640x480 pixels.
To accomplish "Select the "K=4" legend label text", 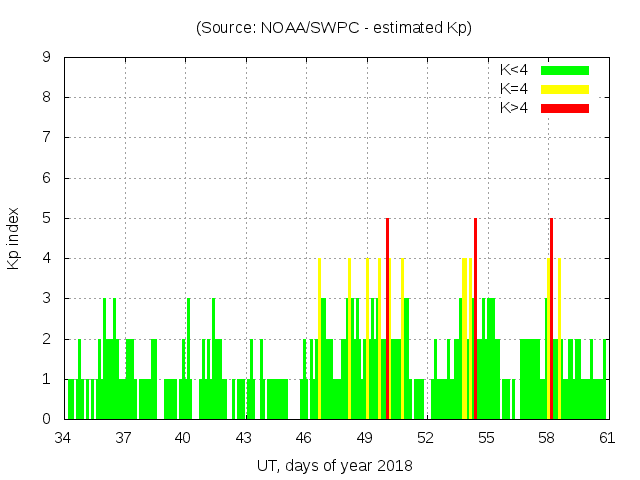I will pyautogui.click(x=514, y=89).
